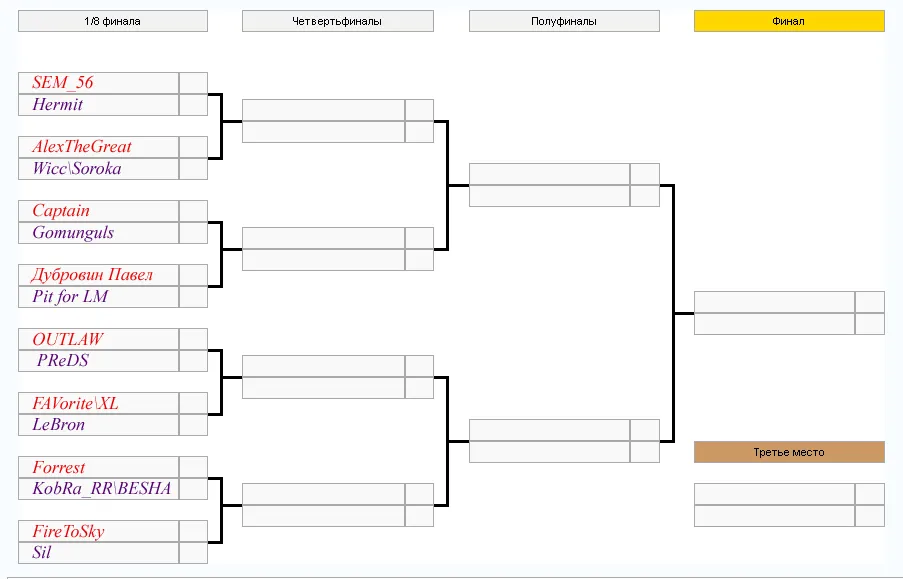Screen dimensions: 903x579
Task: Open AlexTheGreat in the bracket
Action: pyautogui.click(x=82, y=146)
